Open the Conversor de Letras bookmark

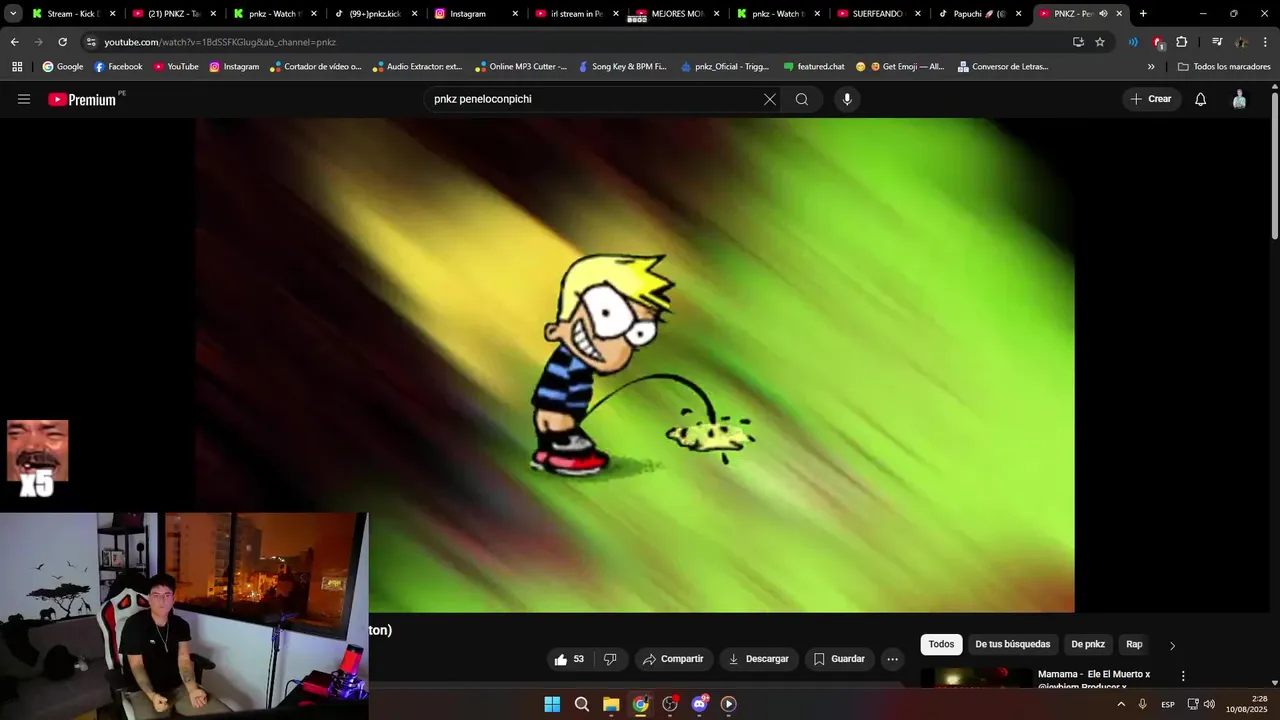tap(1003, 67)
